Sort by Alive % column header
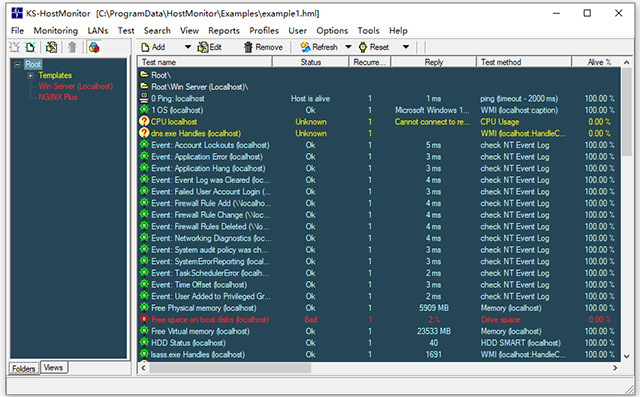Viewport: 640px width, 397px height. tap(596, 62)
